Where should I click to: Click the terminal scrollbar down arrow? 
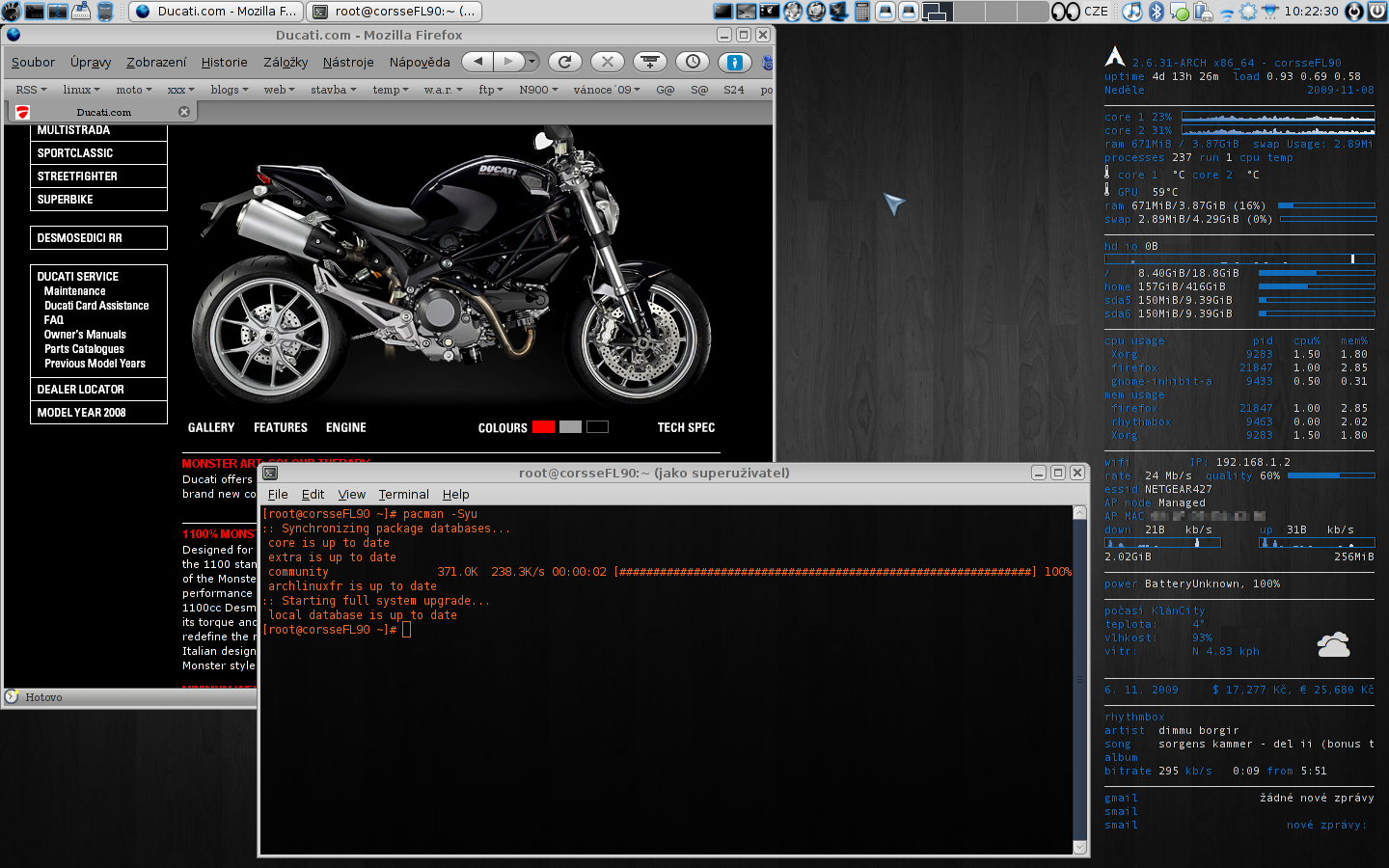1079,848
